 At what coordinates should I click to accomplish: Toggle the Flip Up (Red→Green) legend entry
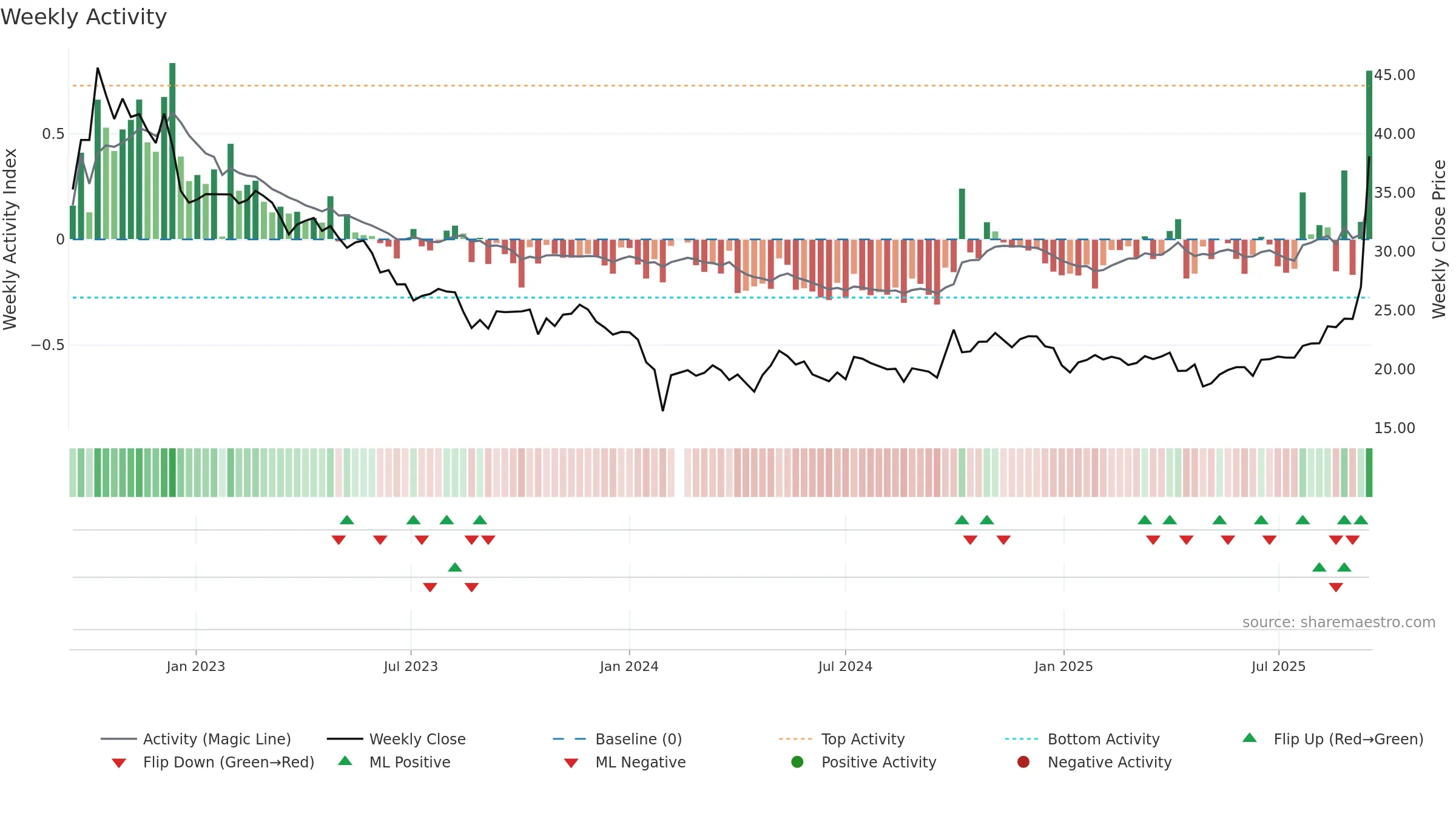click(x=1333, y=739)
